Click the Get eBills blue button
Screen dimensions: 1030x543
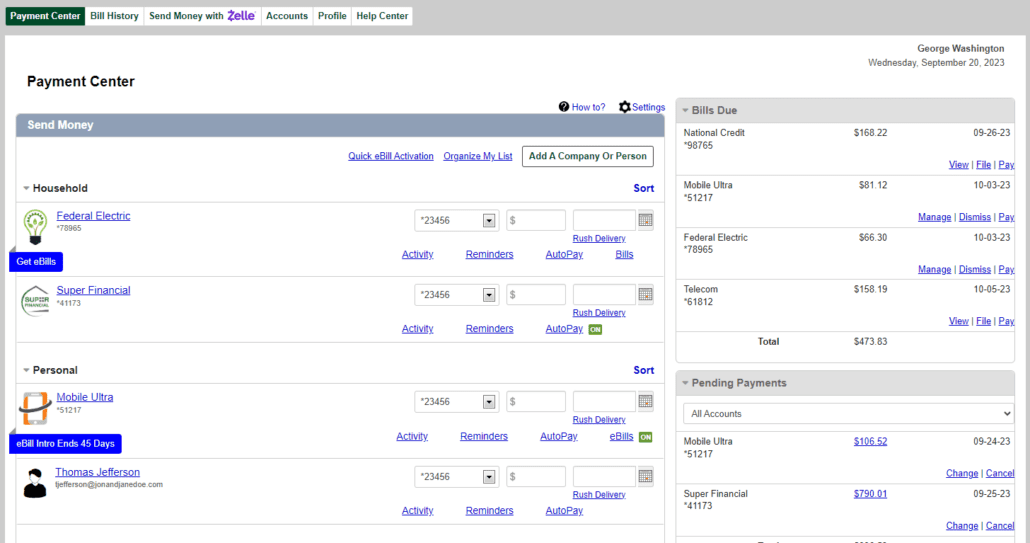pyautogui.click(x=36, y=262)
